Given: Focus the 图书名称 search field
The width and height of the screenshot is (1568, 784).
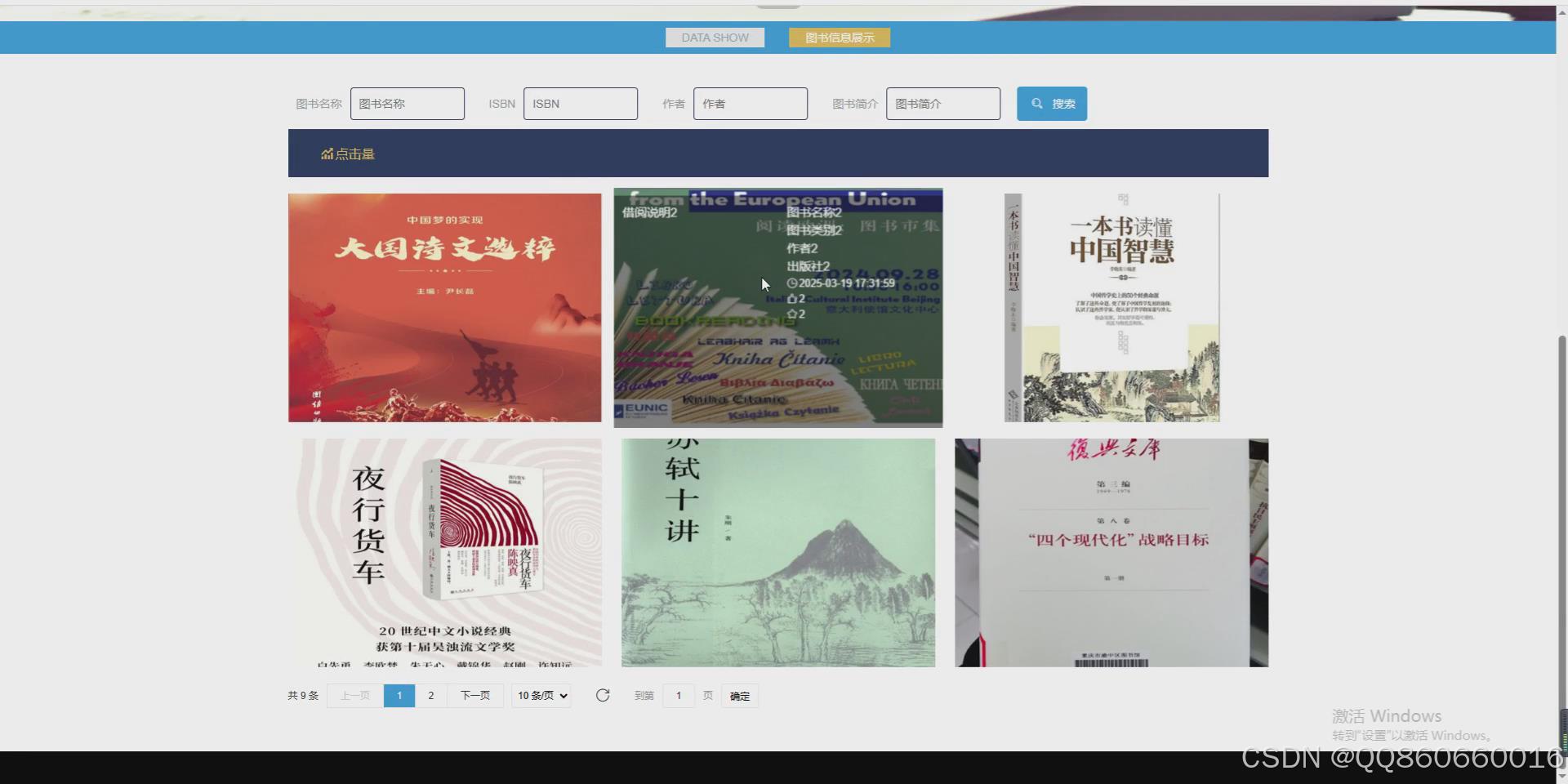Looking at the screenshot, I should coord(408,104).
